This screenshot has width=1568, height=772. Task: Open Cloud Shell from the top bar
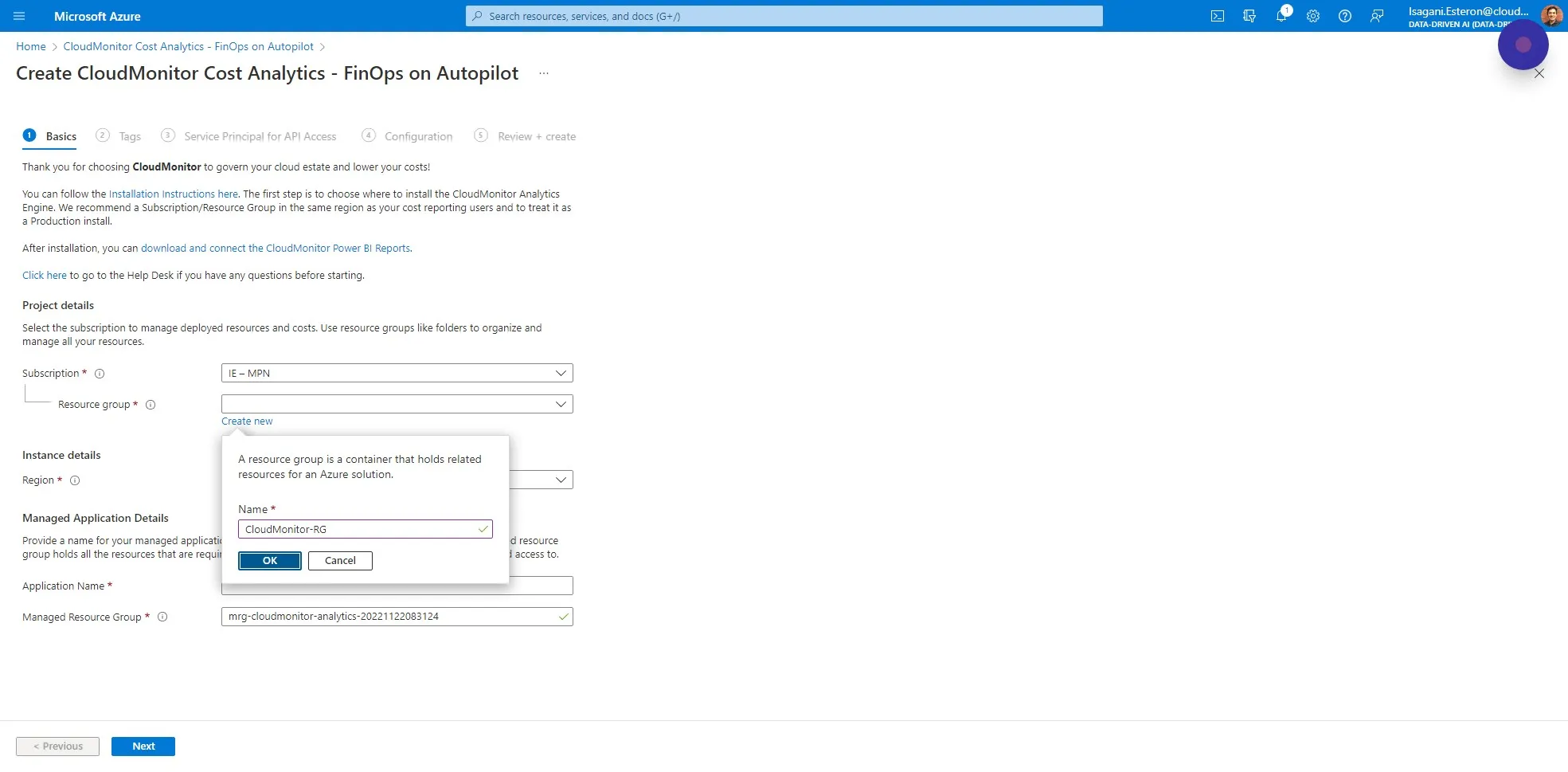click(1218, 16)
